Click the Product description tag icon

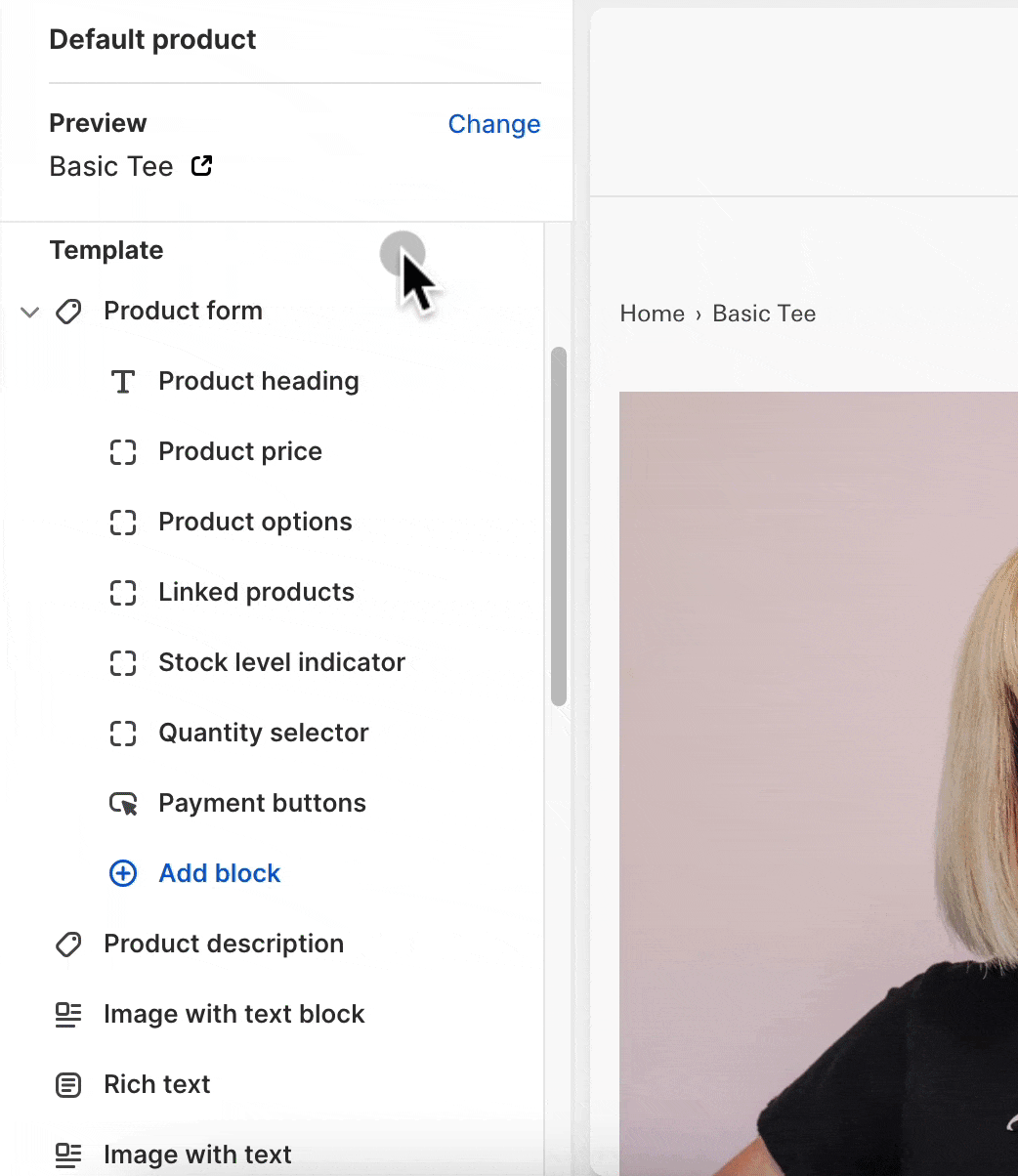click(x=68, y=945)
